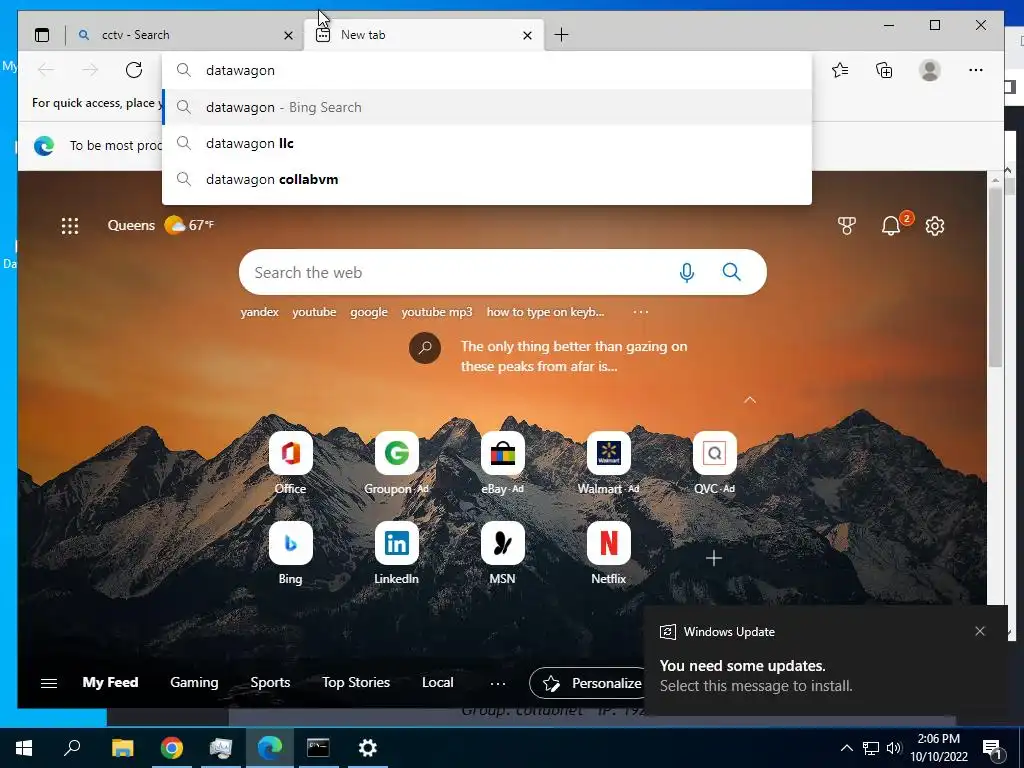The image size is (1024, 768).
Task: Choose the datawagon collabvm suggestion
Action: point(487,179)
